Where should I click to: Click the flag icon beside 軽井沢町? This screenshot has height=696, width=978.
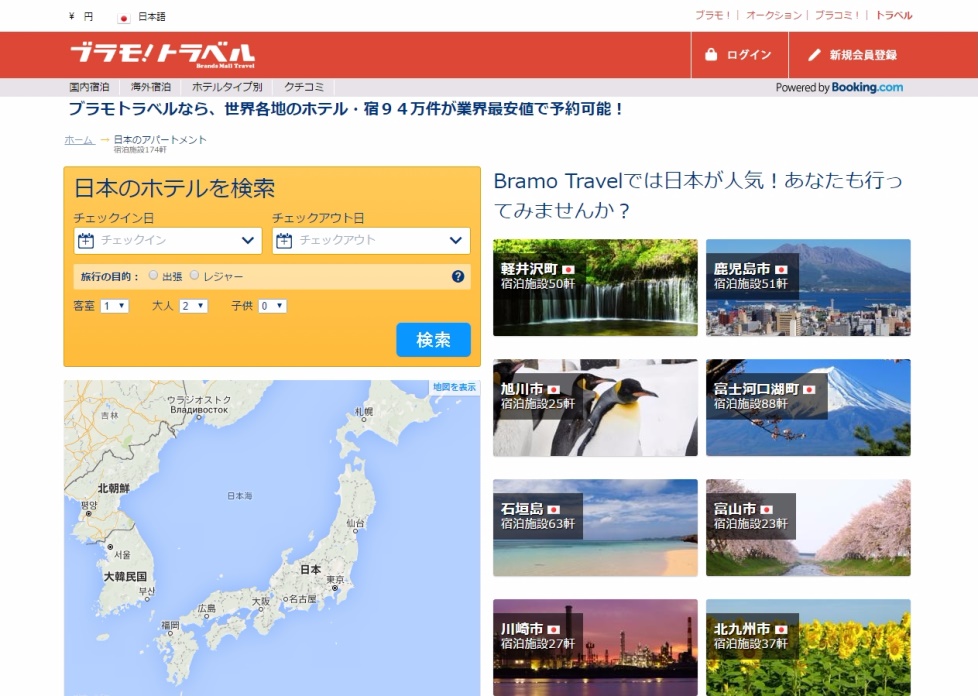568,269
